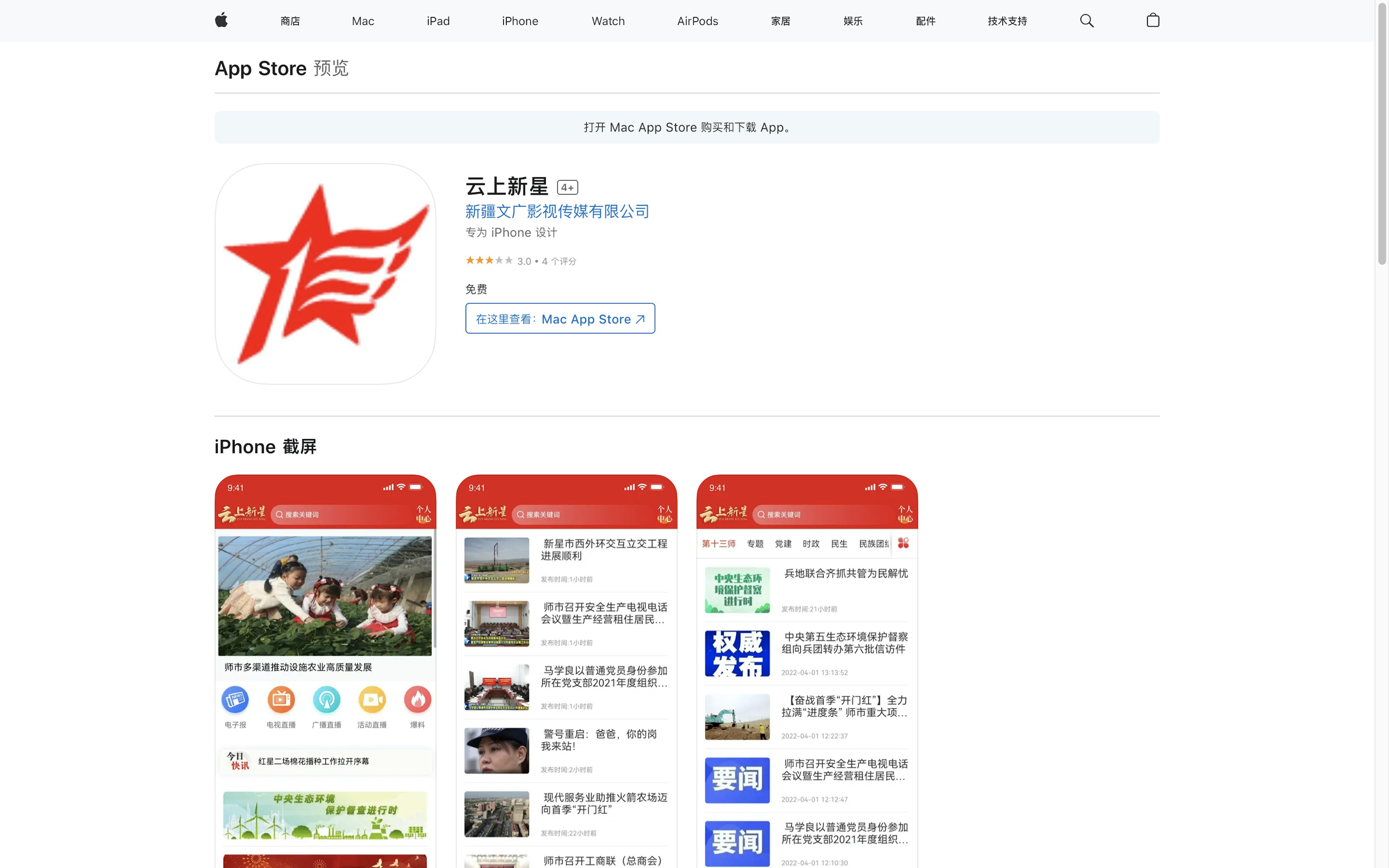Open the search magnifier icon
The width and height of the screenshot is (1389, 868).
point(1086,21)
